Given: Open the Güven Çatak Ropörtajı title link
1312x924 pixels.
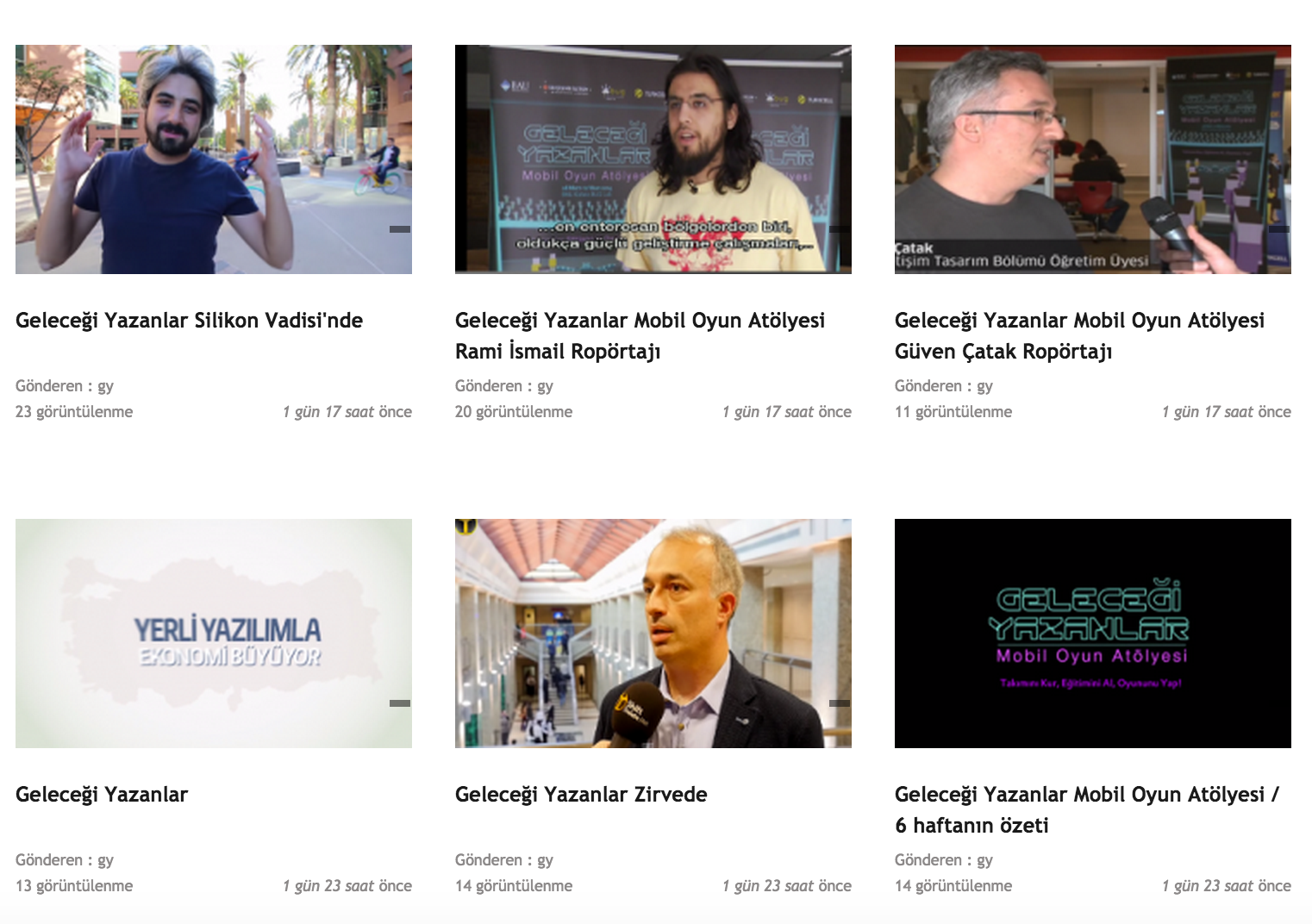Looking at the screenshot, I should coord(1079,336).
